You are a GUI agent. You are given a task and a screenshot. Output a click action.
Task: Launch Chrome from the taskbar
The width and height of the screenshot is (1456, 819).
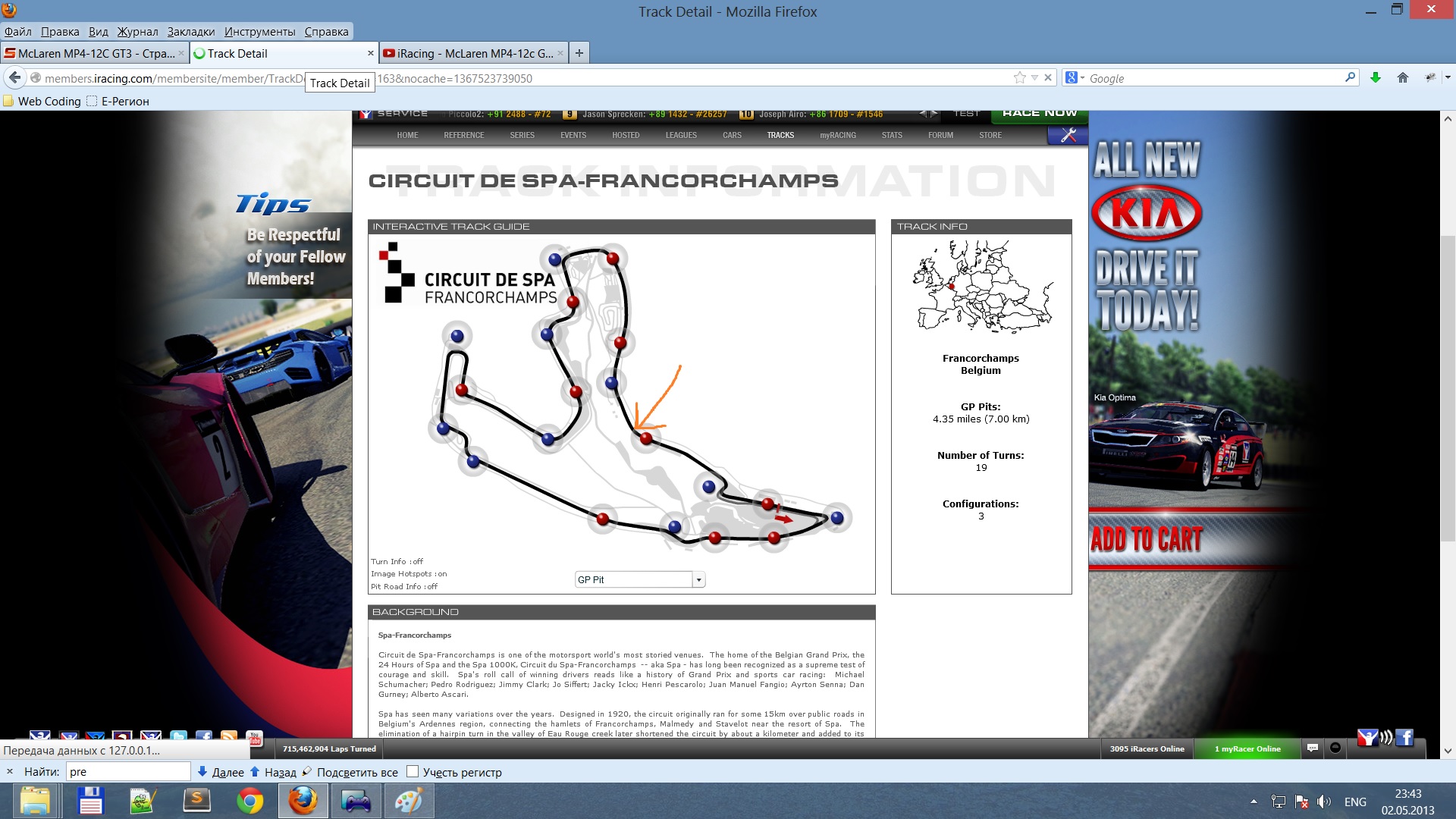[249, 802]
